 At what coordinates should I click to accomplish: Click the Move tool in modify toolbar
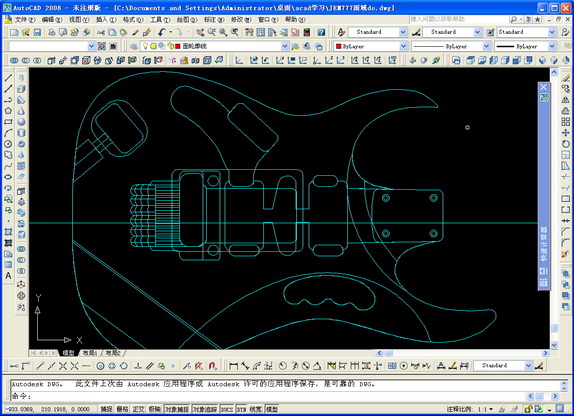click(x=566, y=133)
